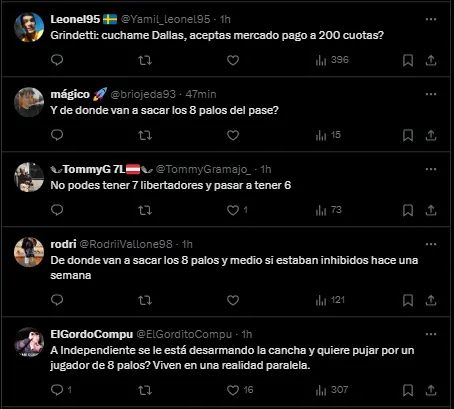The image size is (454, 409).
Task: View the 121 views stat on rodri's tweet
Action: pos(330,300)
